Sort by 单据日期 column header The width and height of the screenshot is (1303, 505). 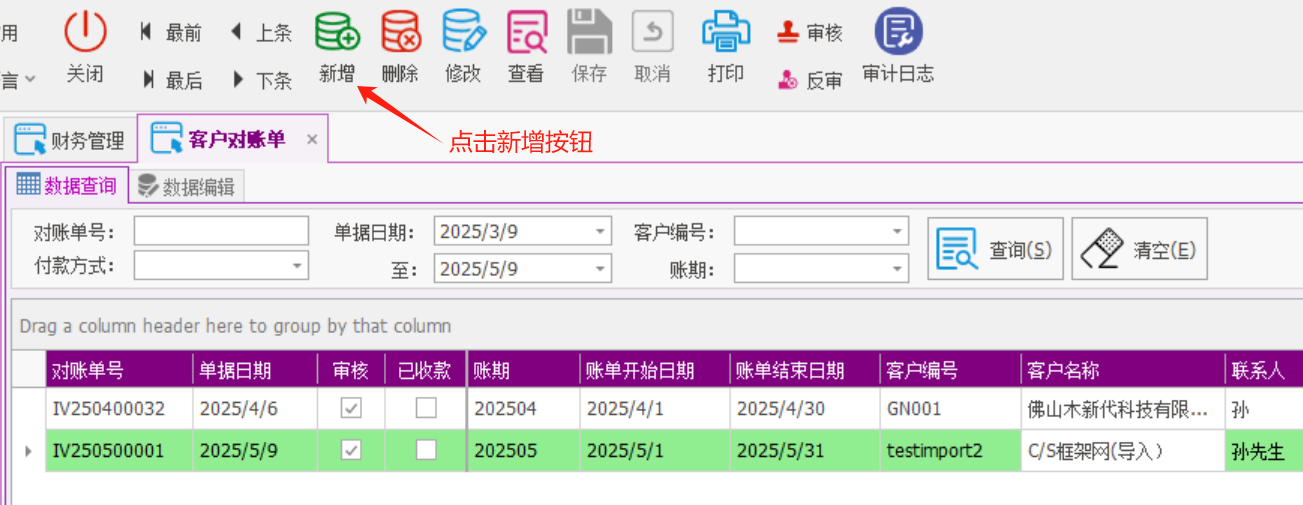point(255,370)
